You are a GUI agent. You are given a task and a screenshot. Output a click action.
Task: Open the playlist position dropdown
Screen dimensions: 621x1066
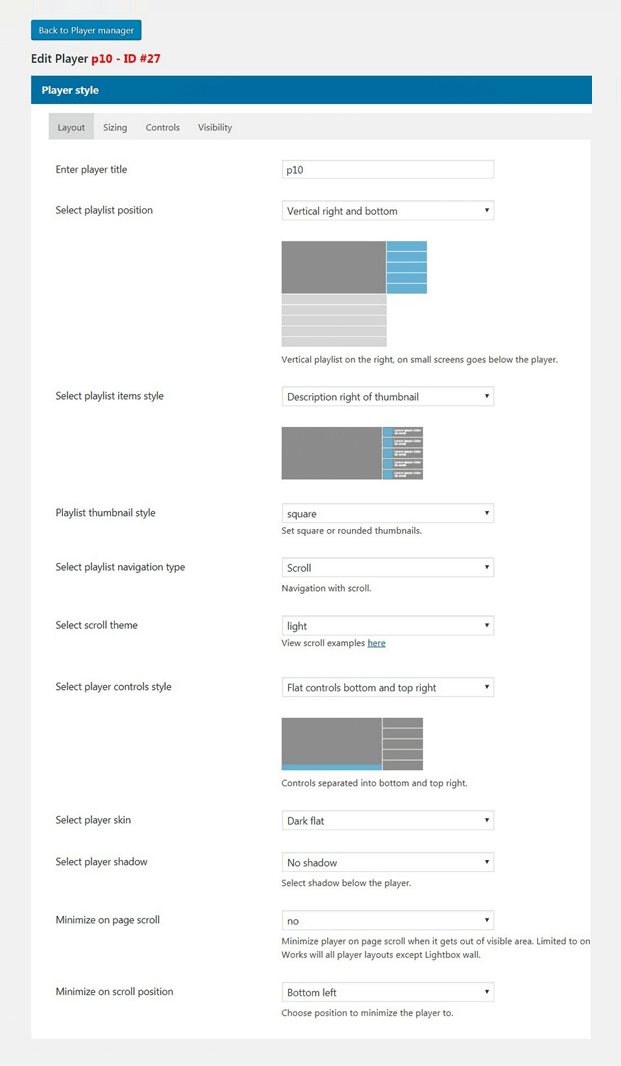pyautogui.click(x=387, y=210)
